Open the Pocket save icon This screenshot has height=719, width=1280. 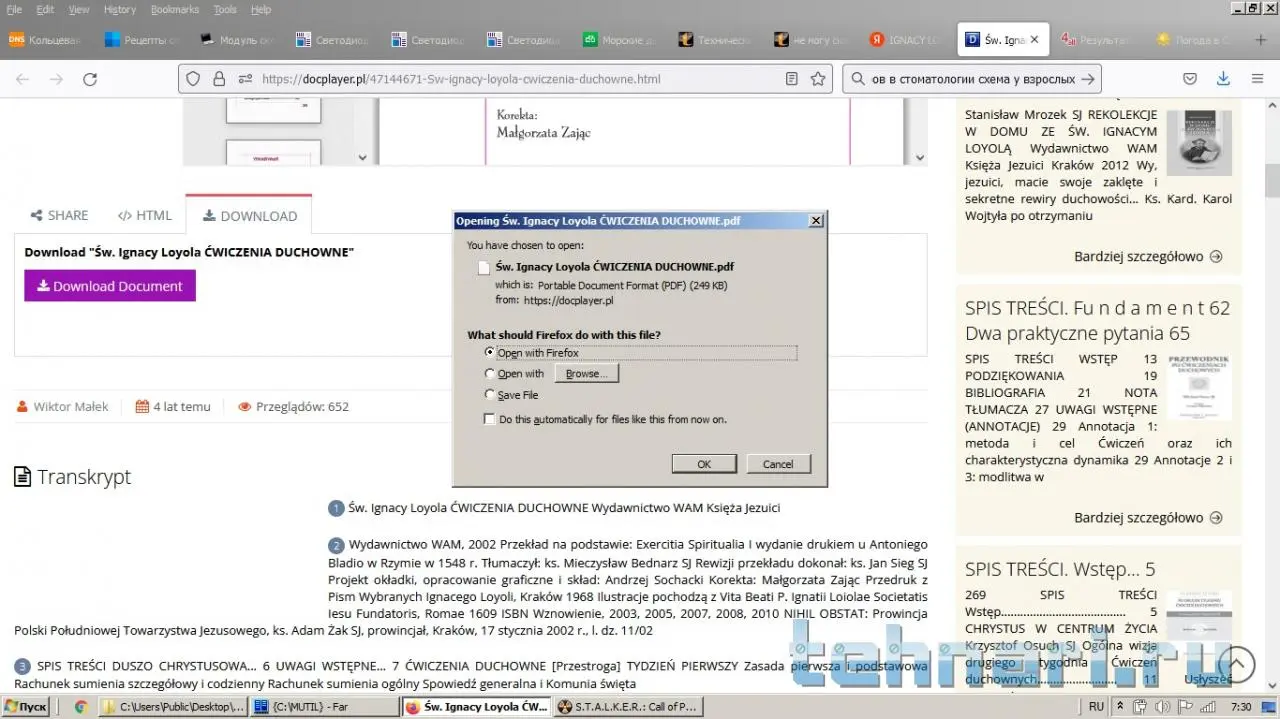[x=1190, y=79]
